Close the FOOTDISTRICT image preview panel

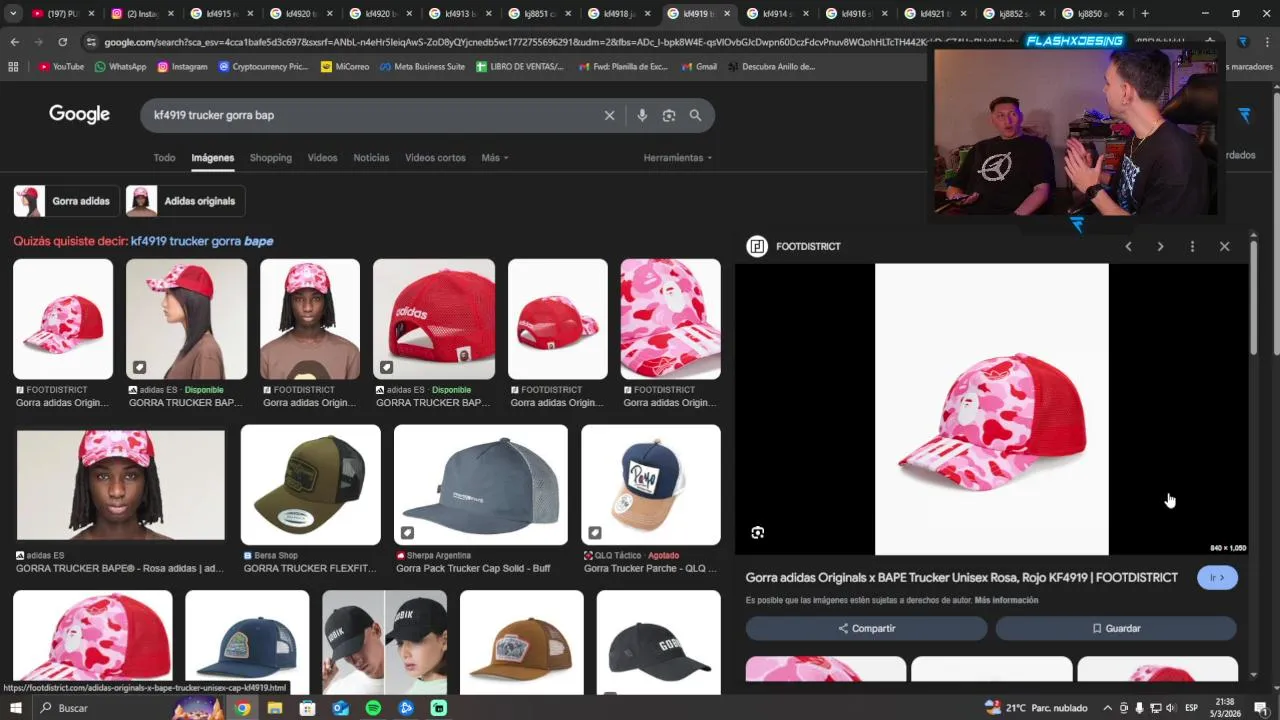click(1224, 246)
